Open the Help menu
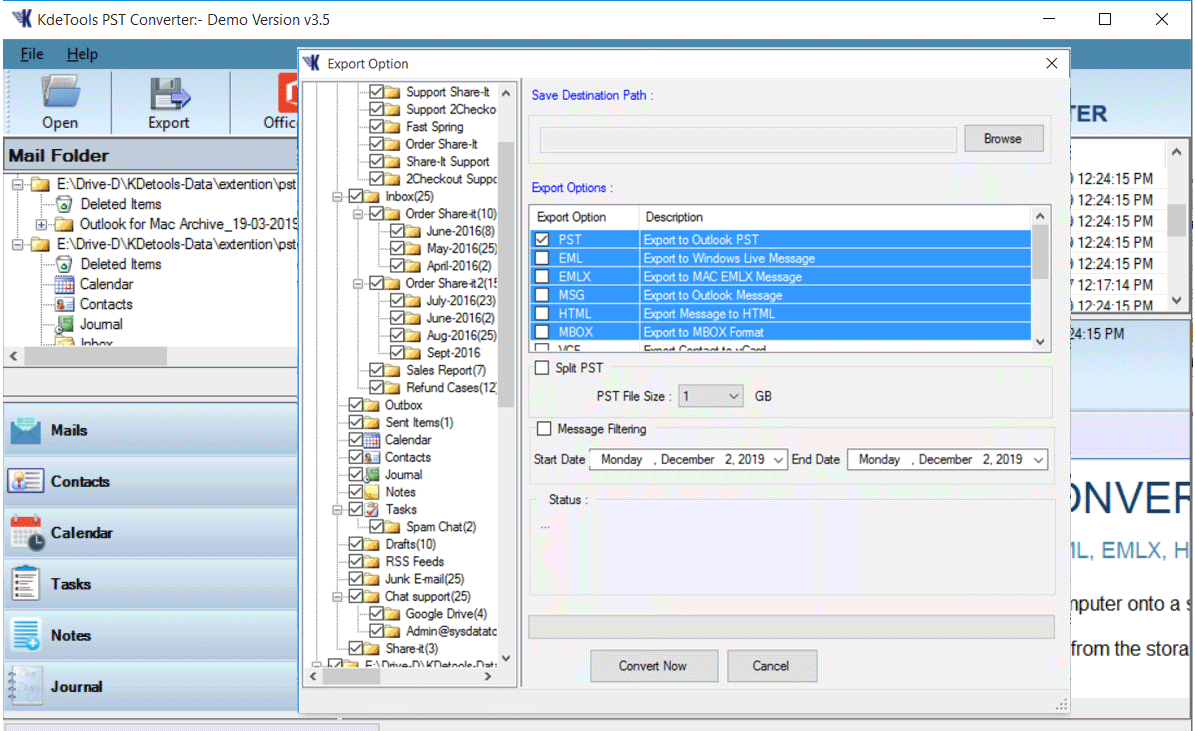 (82, 54)
